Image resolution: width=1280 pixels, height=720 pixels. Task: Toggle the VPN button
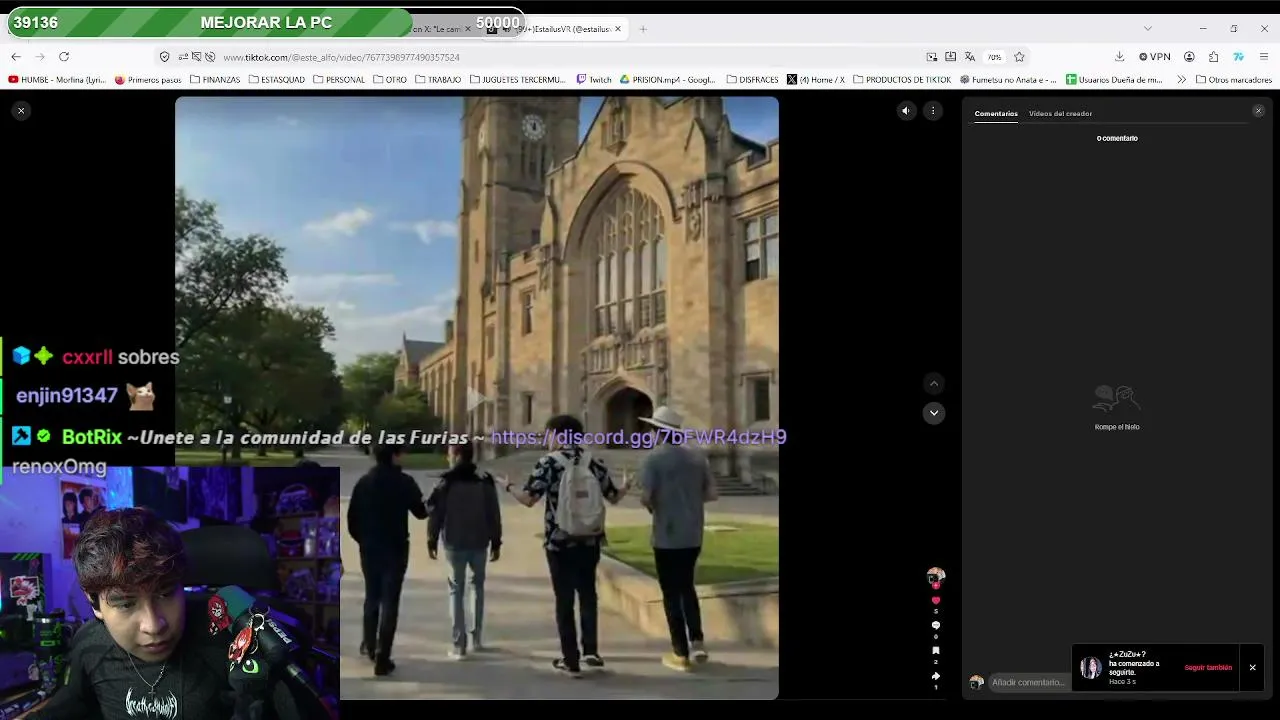coord(1154,57)
